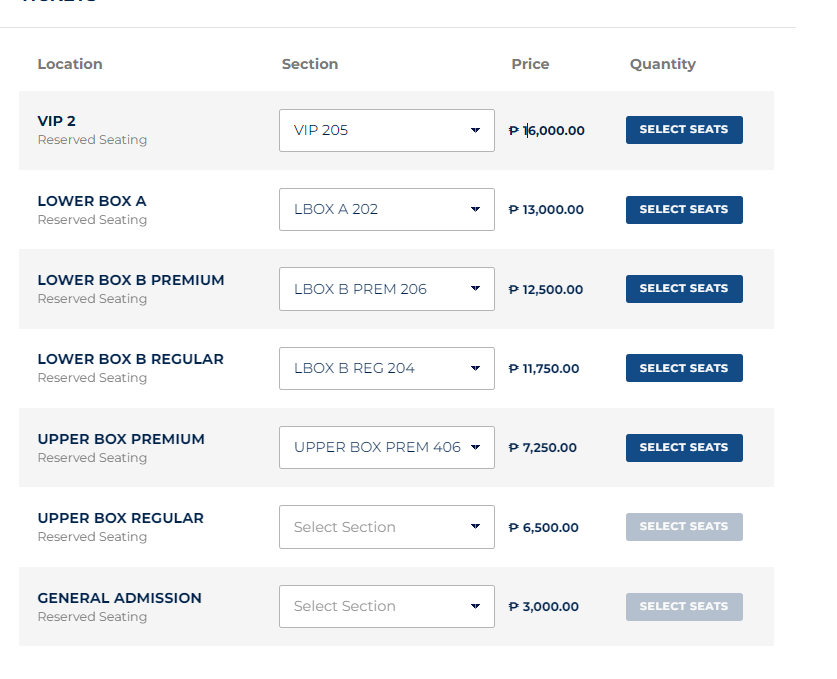
Task: Click Select Seats for Upper Box Premium
Action: tap(684, 448)
